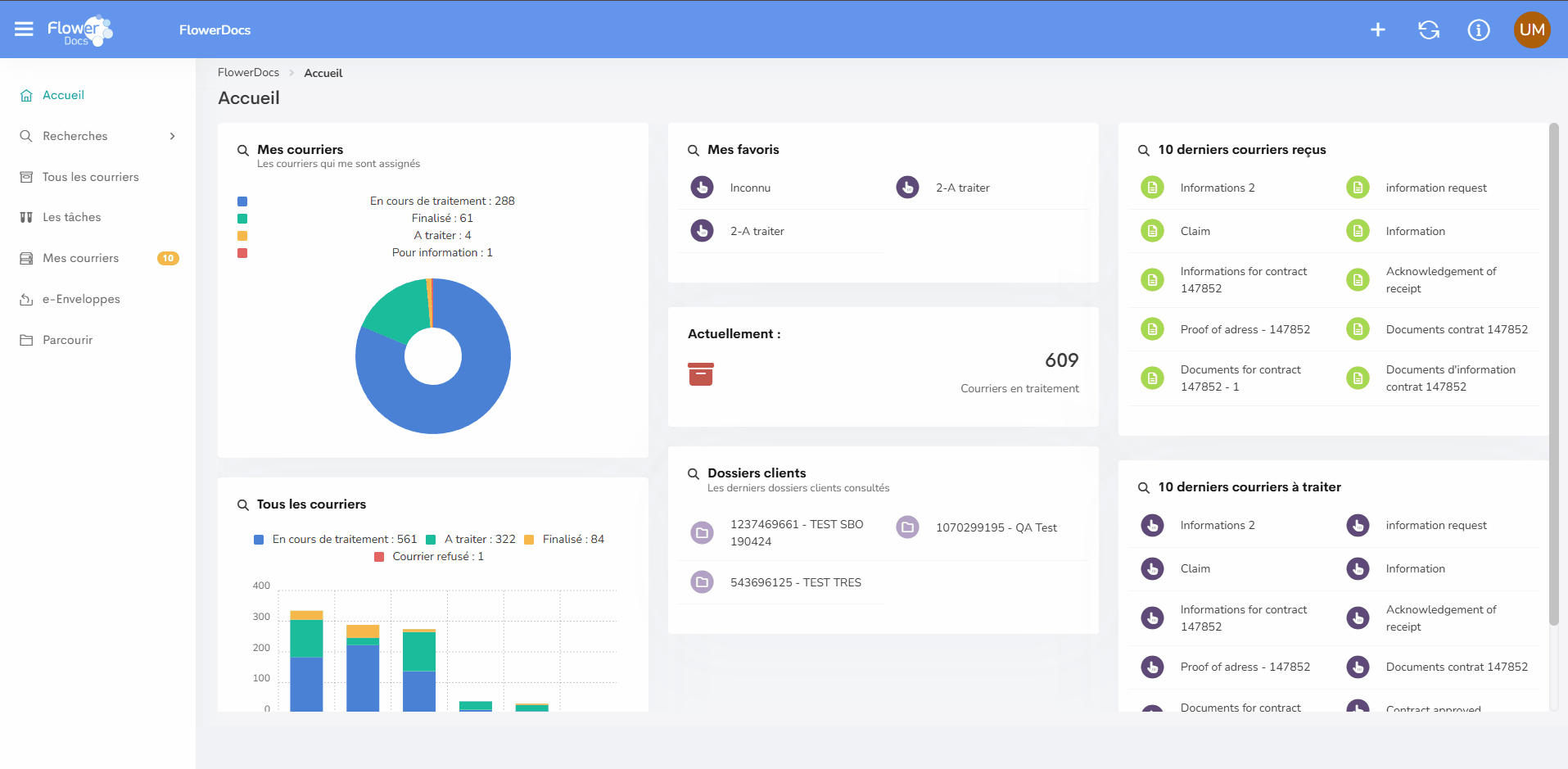The image size is (1568, 769).
Task: Click the blue segment of pie chart
Action: tap(459, 401)
